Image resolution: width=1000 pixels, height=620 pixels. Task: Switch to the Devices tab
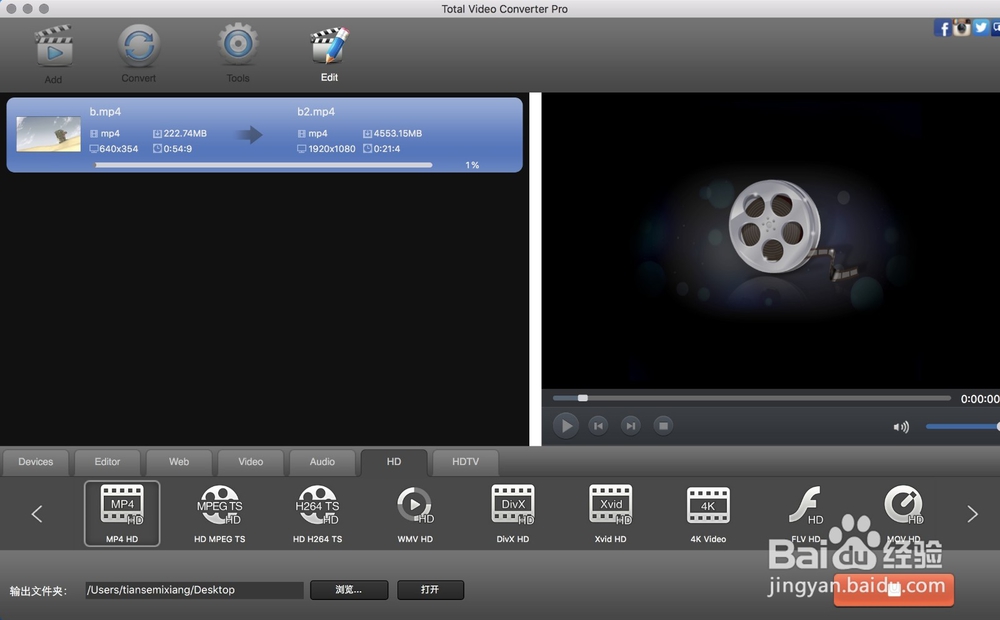coord(36,462)
